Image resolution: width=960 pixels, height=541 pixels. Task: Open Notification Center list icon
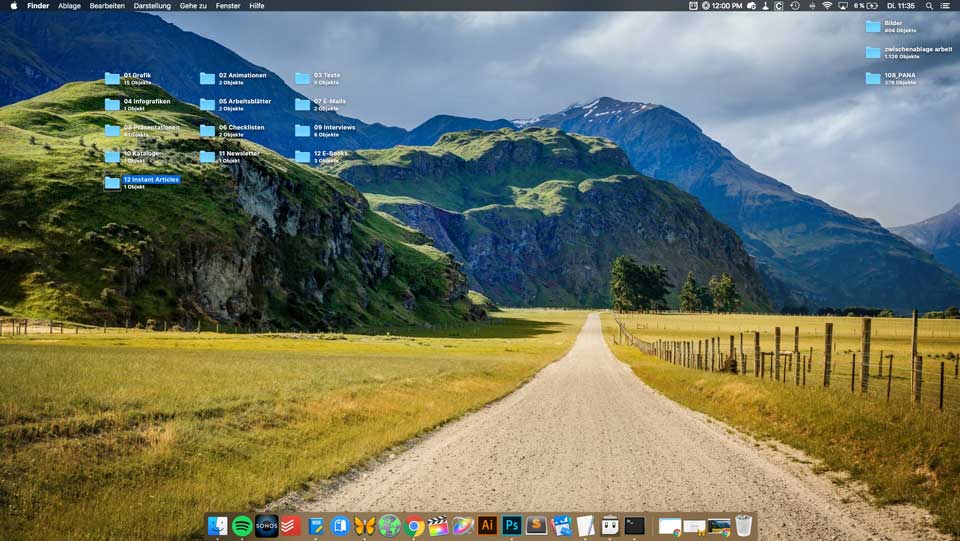946,6
